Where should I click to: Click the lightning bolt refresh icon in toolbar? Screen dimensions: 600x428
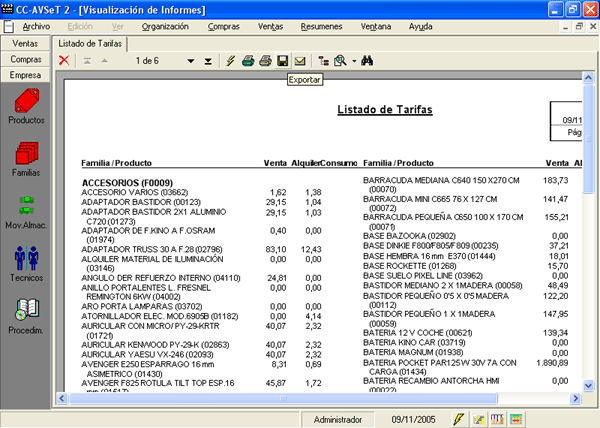(230, 61)
